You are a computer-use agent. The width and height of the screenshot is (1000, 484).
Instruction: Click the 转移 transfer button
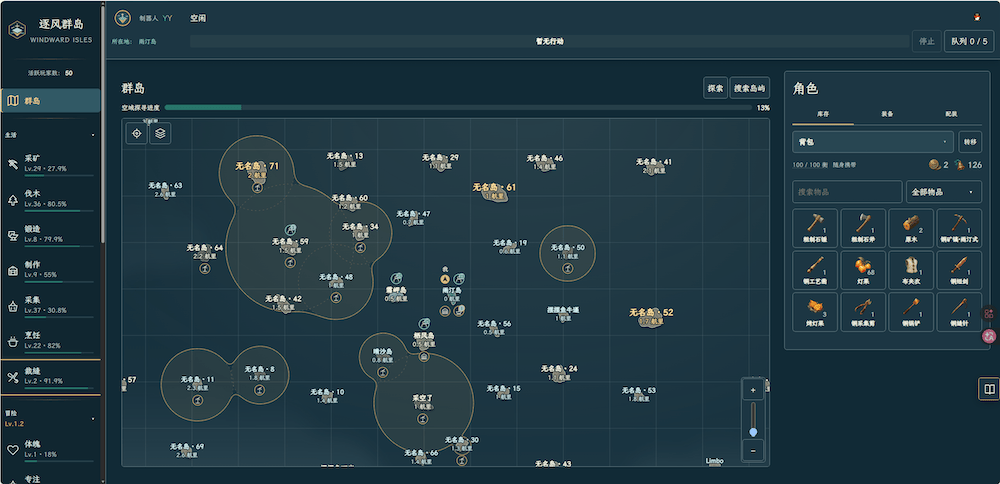[x=970, y=142]
